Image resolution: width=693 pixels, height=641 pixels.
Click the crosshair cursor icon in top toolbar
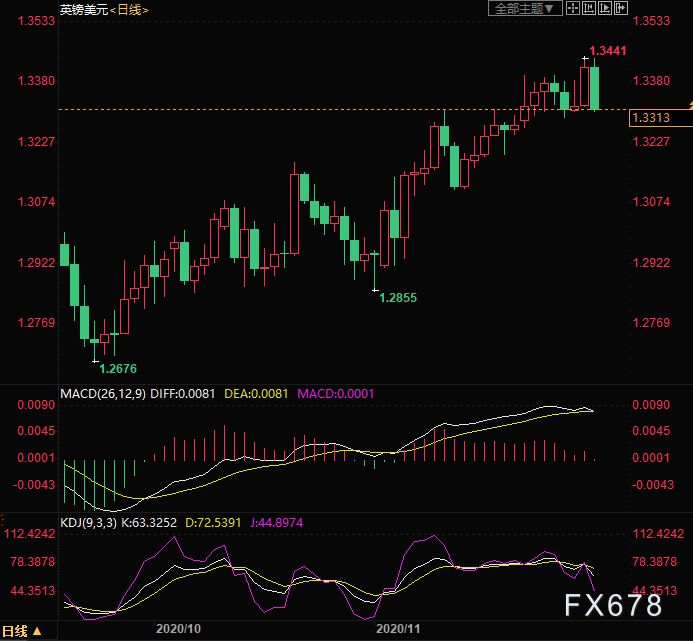[572, 9]
